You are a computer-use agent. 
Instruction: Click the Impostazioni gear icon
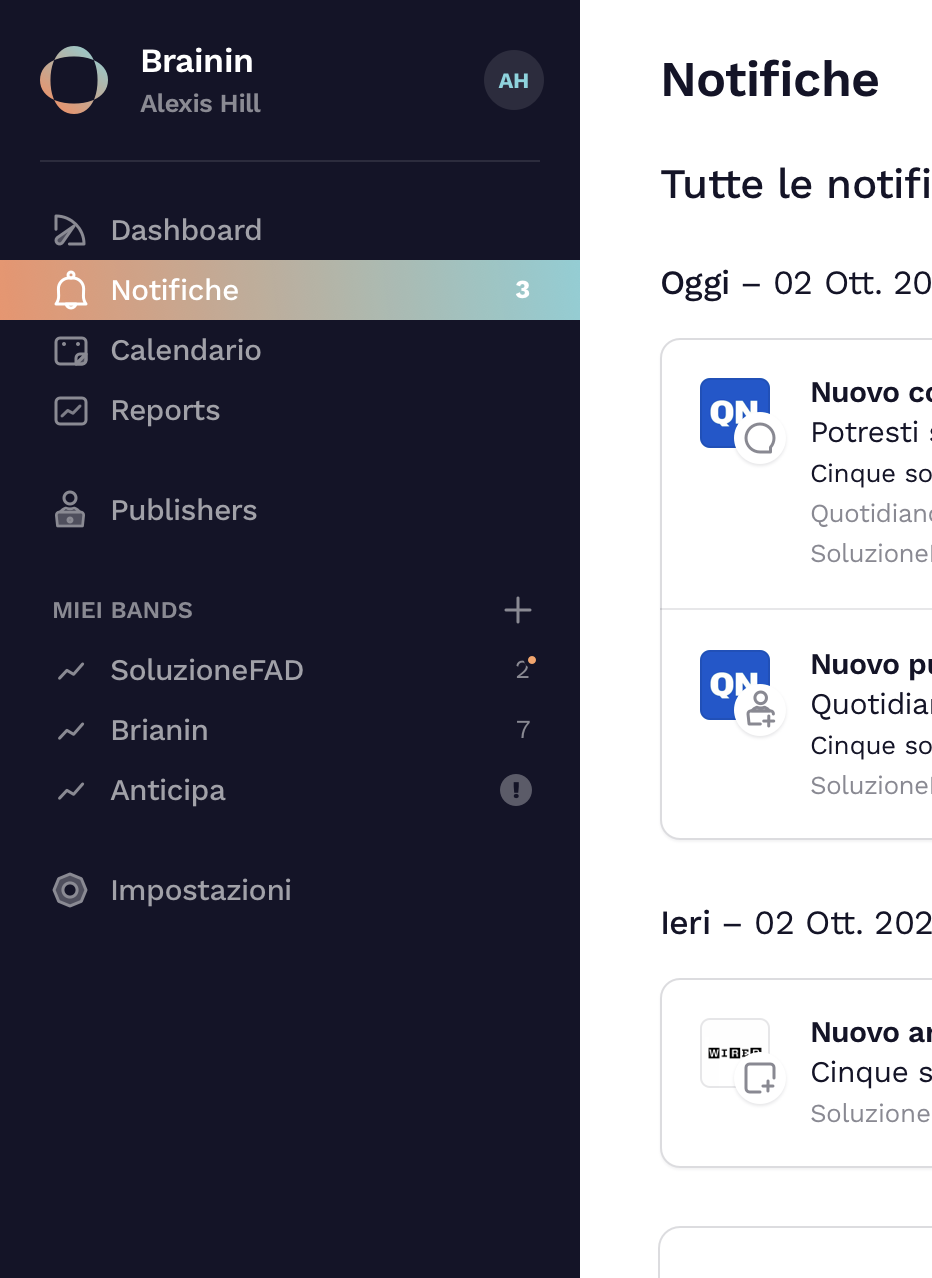click(x=70, y=890)
